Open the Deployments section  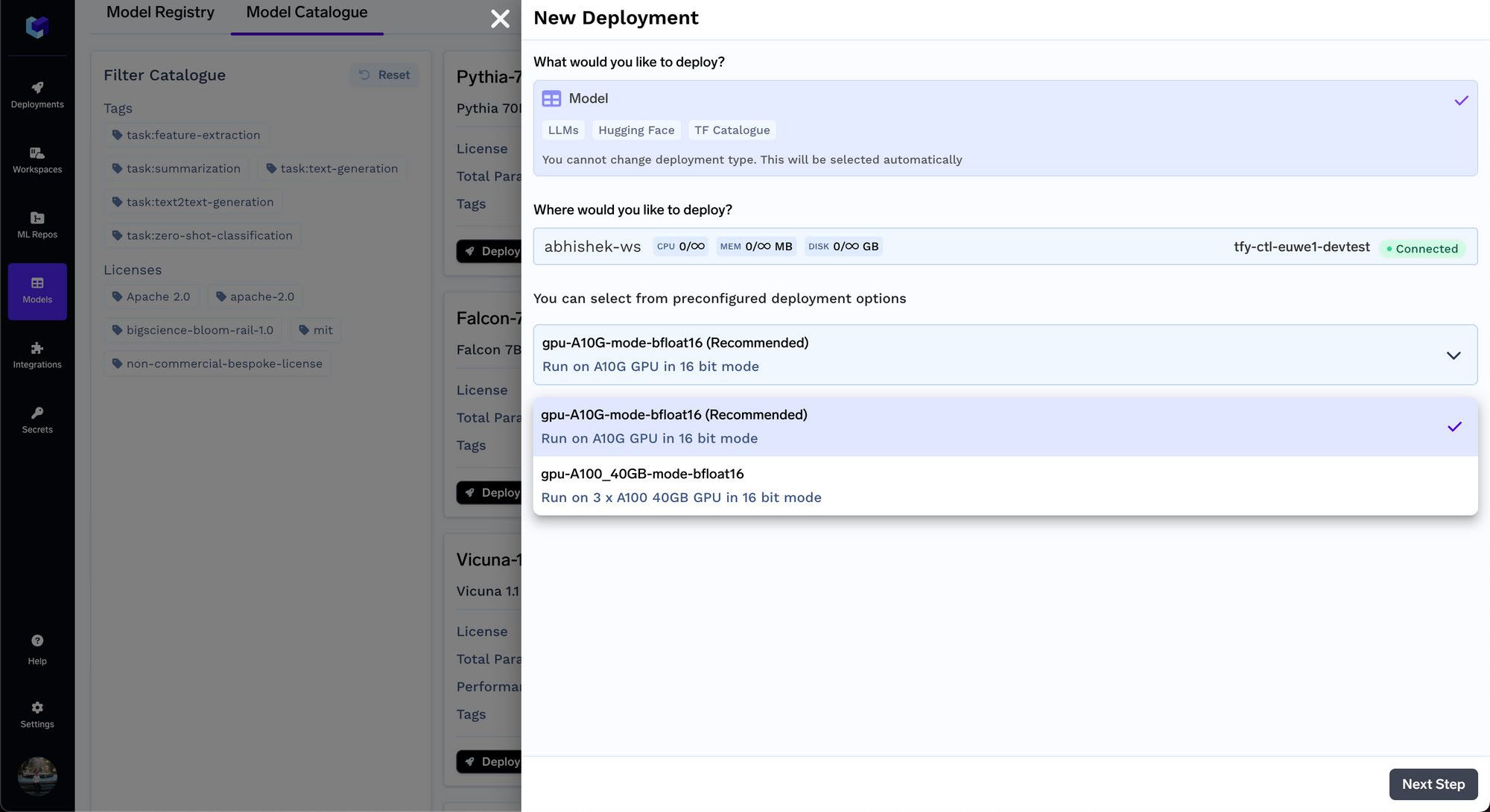click(x=37, y=93)
